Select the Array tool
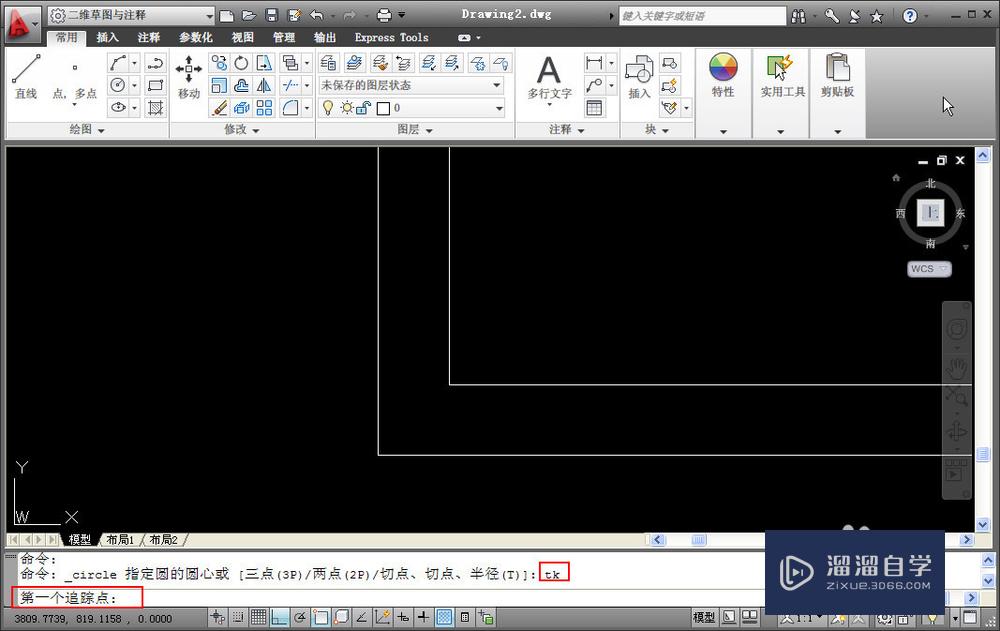 click(x=264, y=107)
